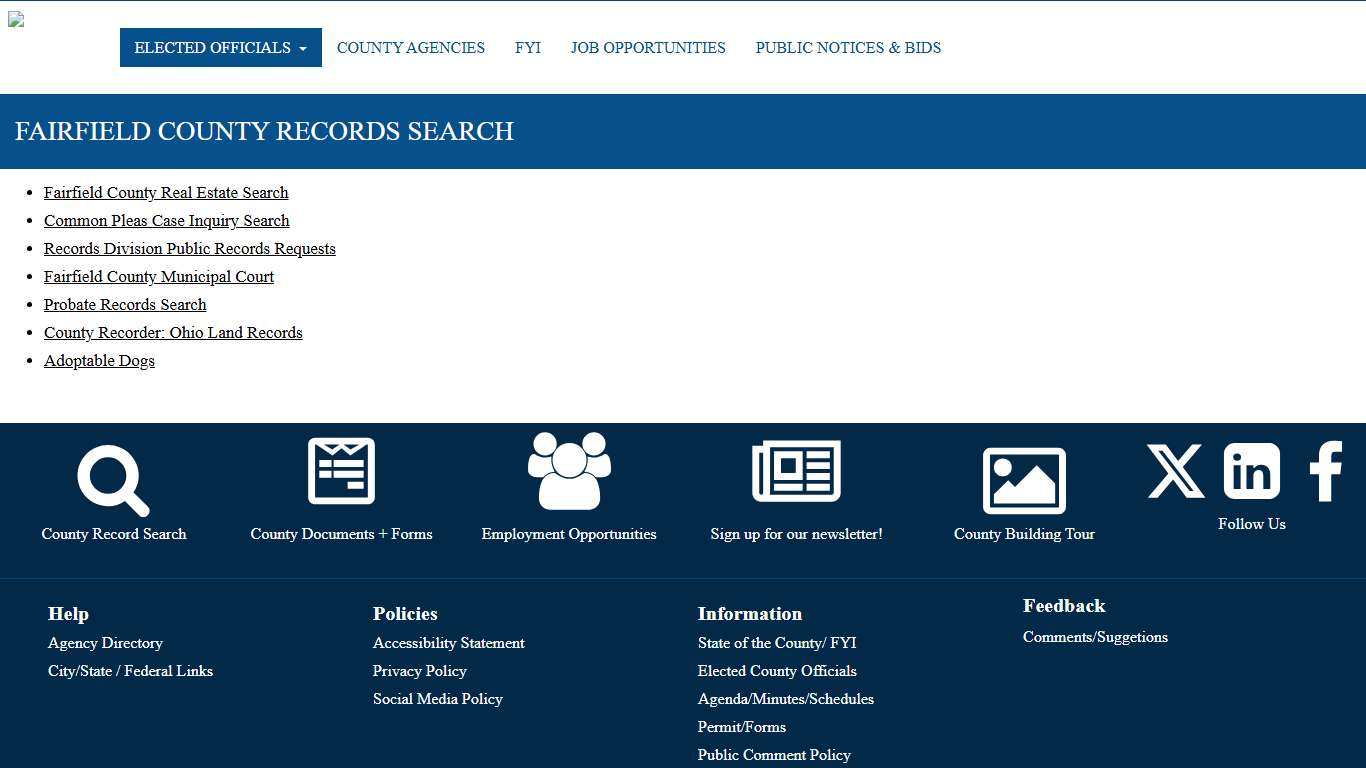Open the newsletter signup icon
The height and width of the screenshot is (768, 1366).
[x=796, y=470]
